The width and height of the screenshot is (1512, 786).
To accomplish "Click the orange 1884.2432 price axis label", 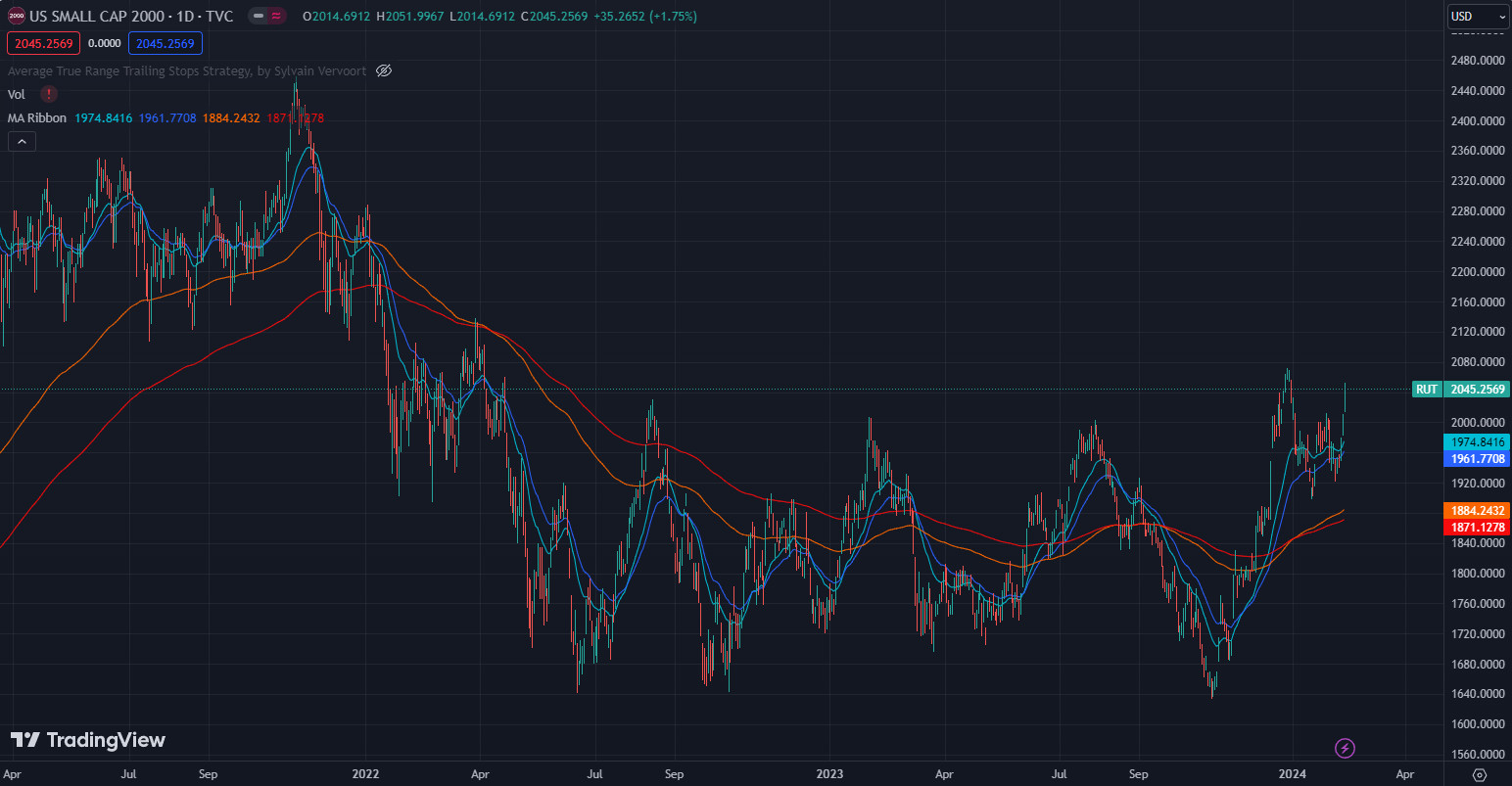I will point(1478,510).
